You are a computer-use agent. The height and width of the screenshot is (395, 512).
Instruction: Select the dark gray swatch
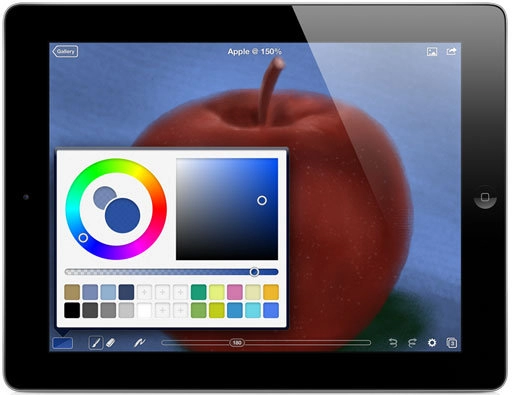(x=90, y=310)
